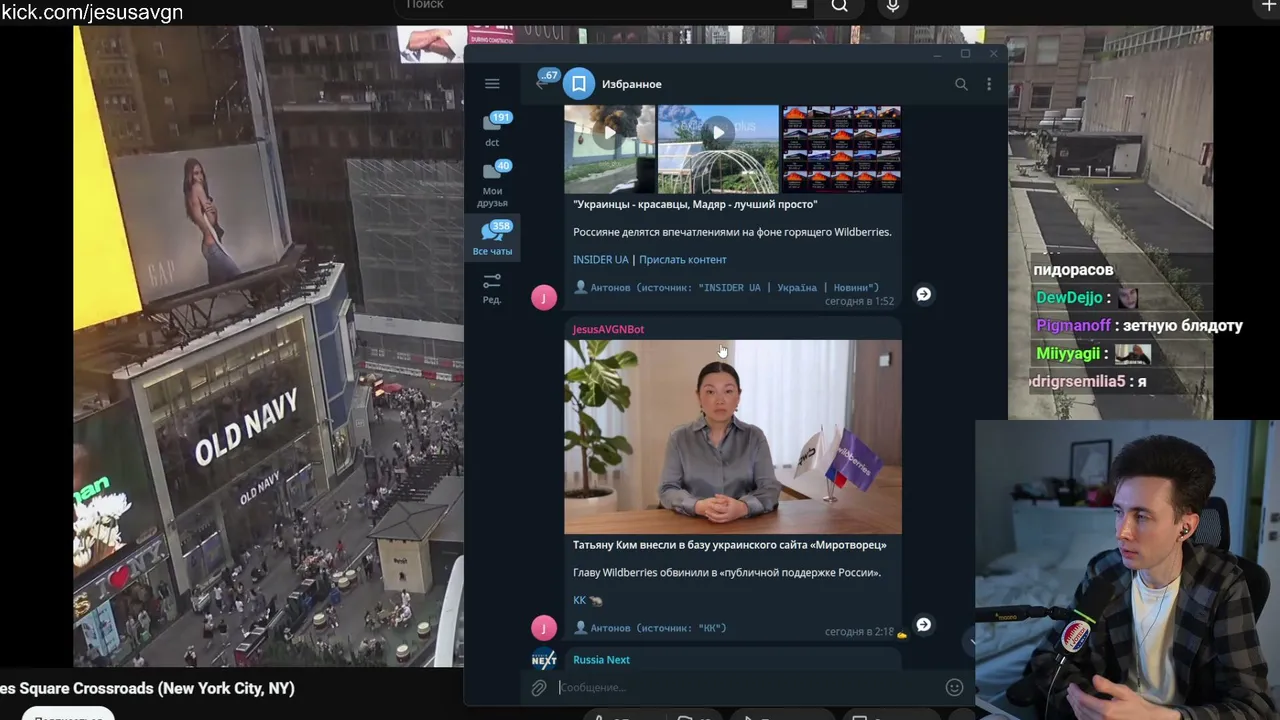The image size is (1280, 720).
Task: Follow the Прислать контент link
Action: (683, 260)
